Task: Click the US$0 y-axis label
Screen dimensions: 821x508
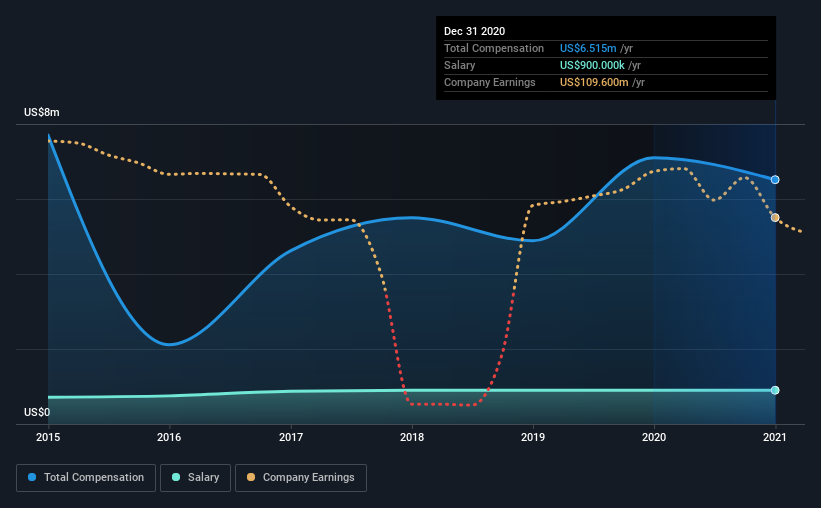Action: pyautogui.click(x=37, y=412)
